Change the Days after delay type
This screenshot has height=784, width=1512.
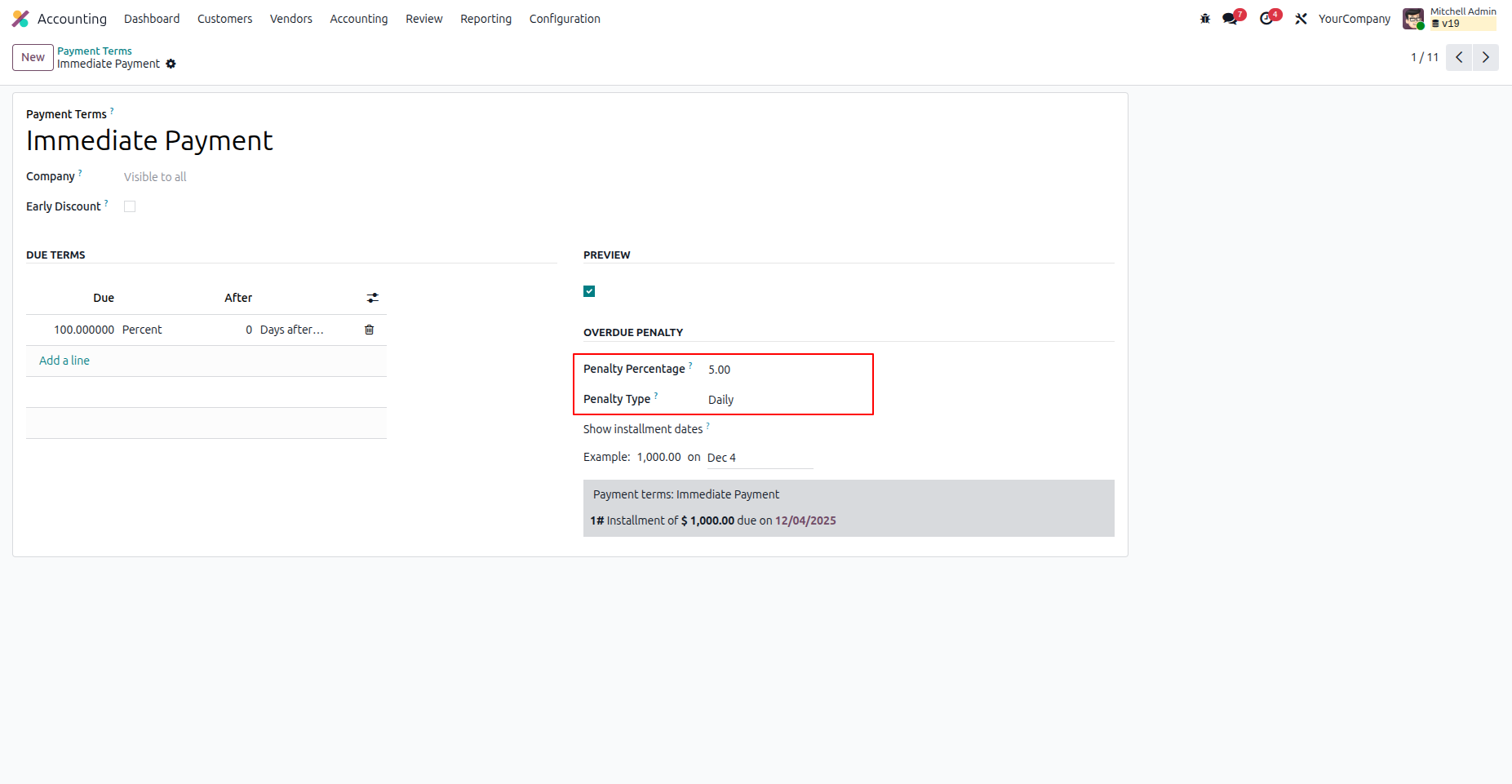point(292,330)
